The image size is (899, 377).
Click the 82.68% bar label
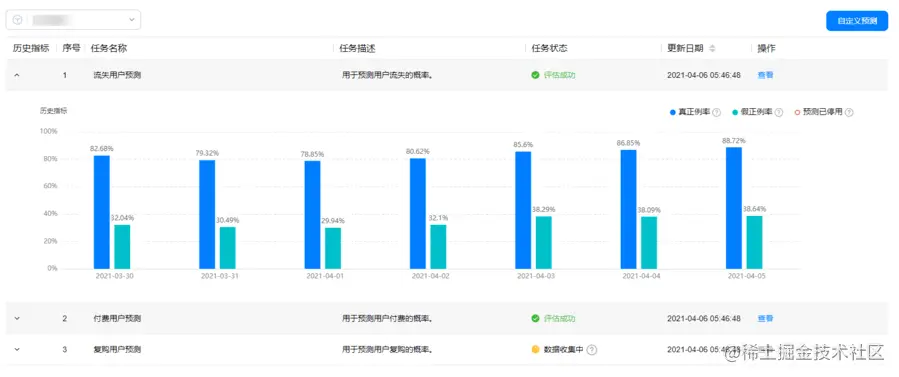pyautogui.click(x=101, y=148)
